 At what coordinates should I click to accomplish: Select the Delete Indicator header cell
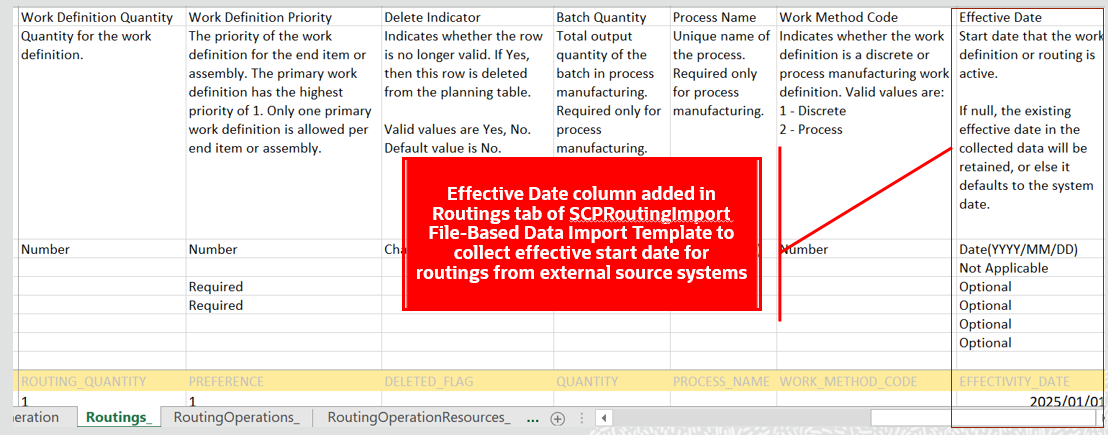466,17
